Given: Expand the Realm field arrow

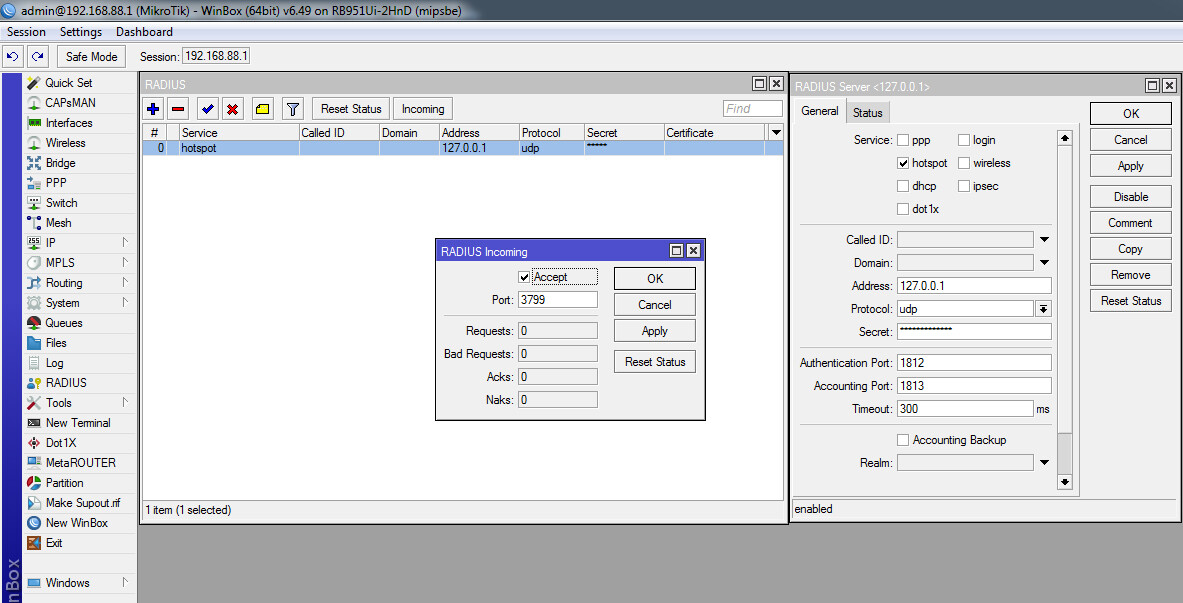Looking at the screenshot, I should [1044, 462].
